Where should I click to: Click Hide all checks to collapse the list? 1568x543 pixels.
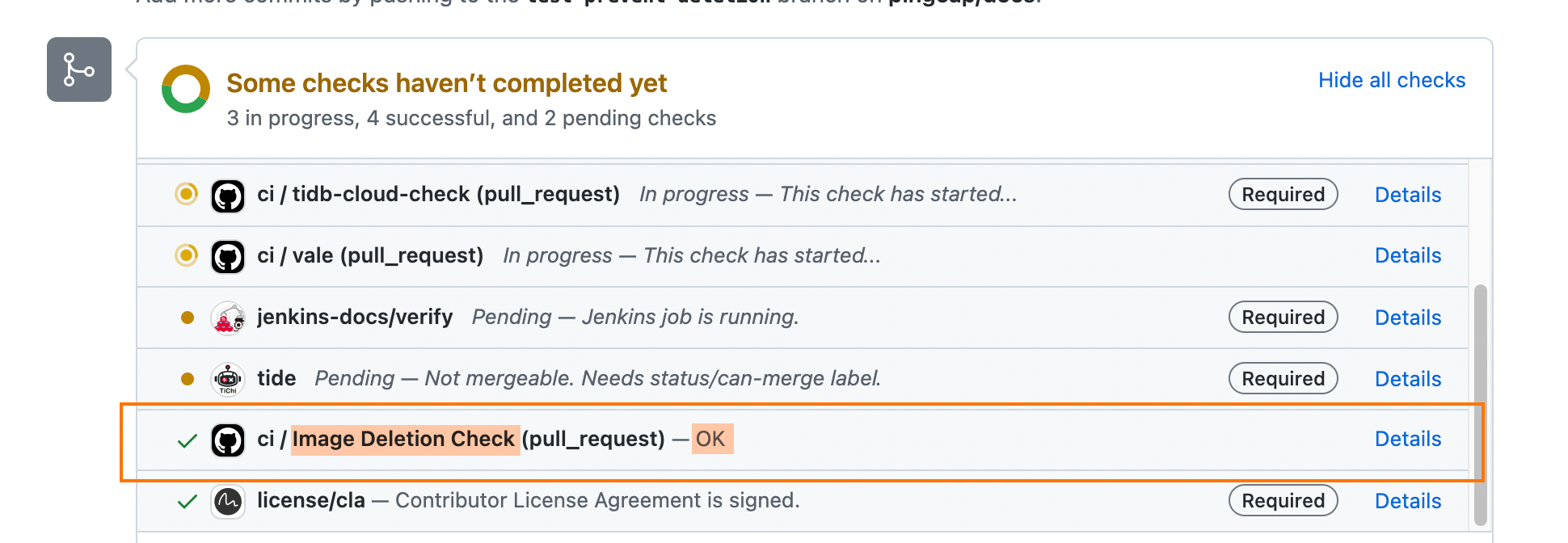1391,80
